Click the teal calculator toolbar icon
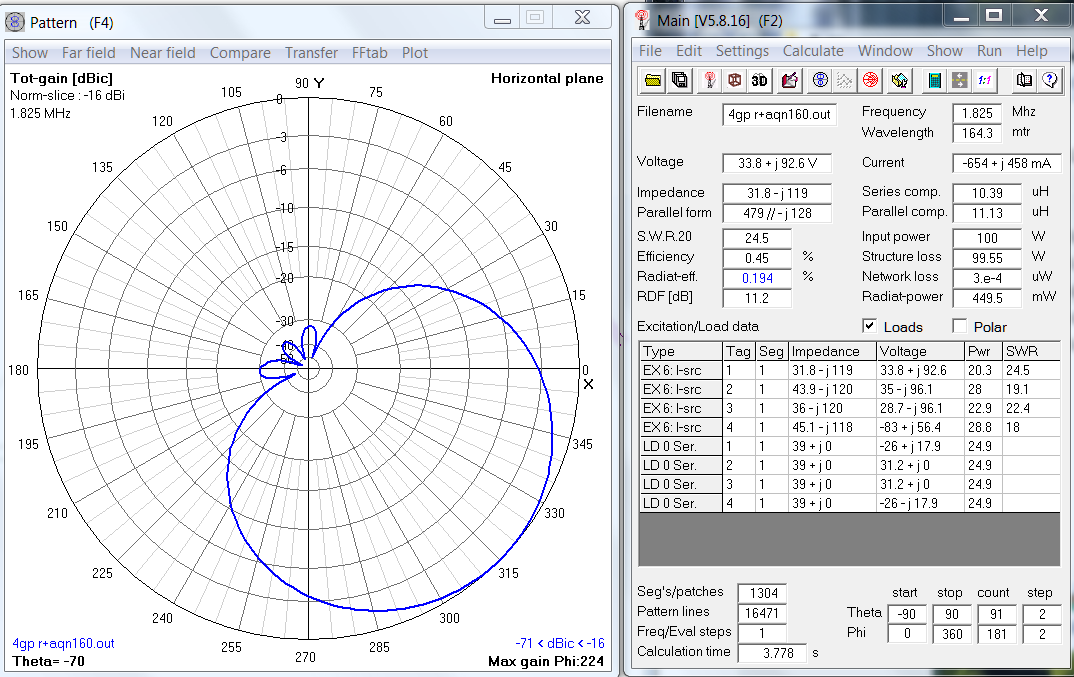 [x=934, y=80]
